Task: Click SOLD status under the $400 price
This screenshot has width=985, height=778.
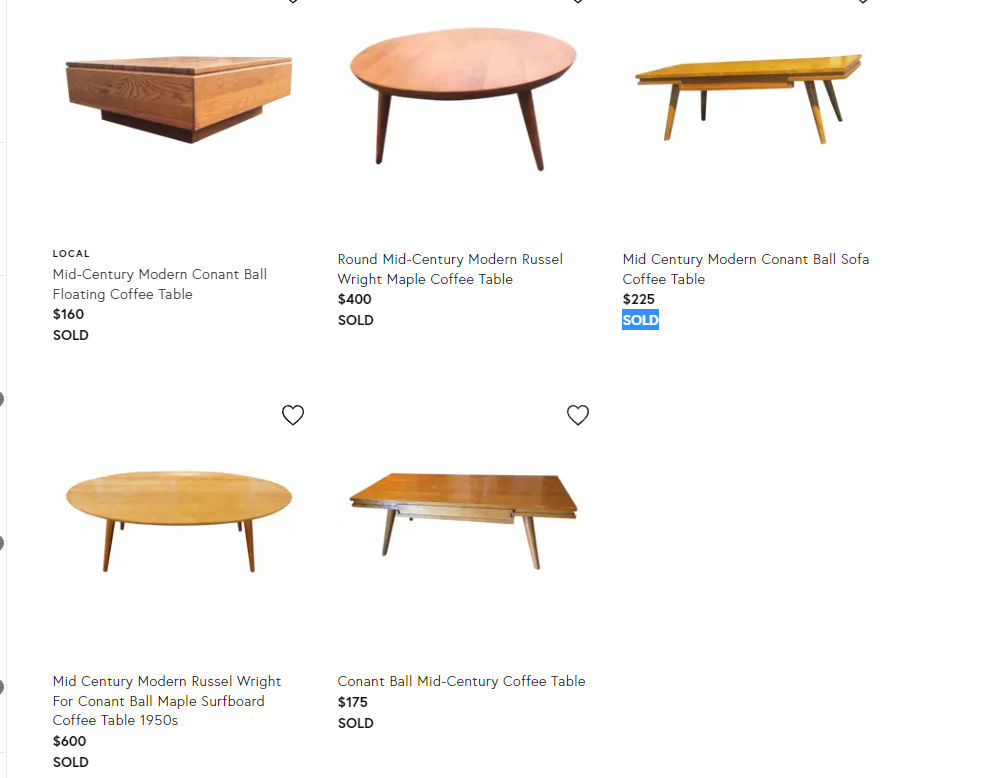Action: 355,320
